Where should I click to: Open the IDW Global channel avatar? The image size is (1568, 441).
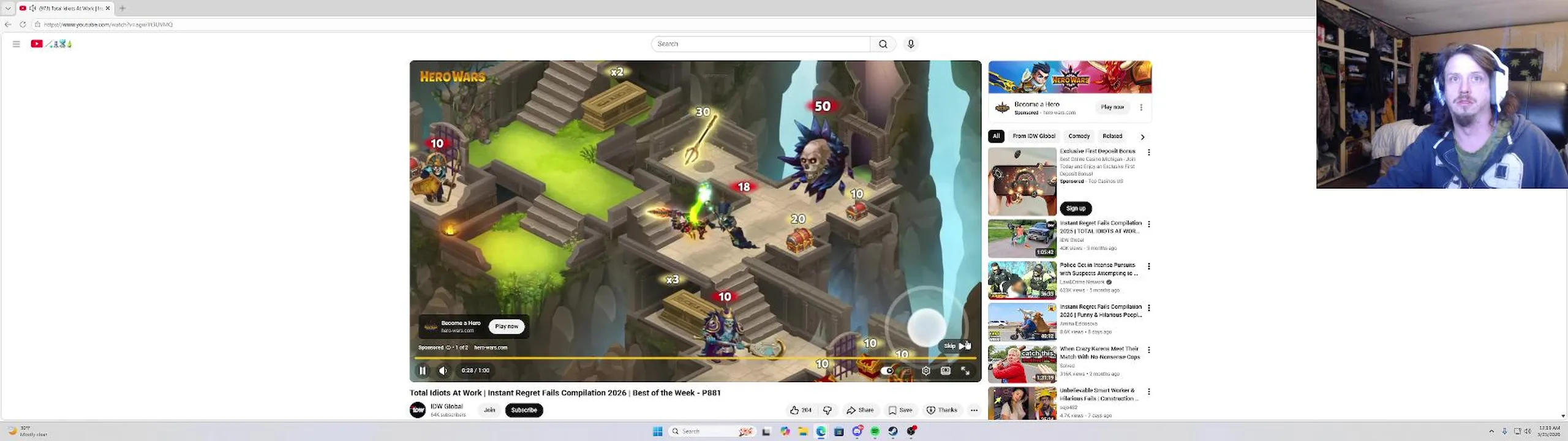click(x=418, y=410)
